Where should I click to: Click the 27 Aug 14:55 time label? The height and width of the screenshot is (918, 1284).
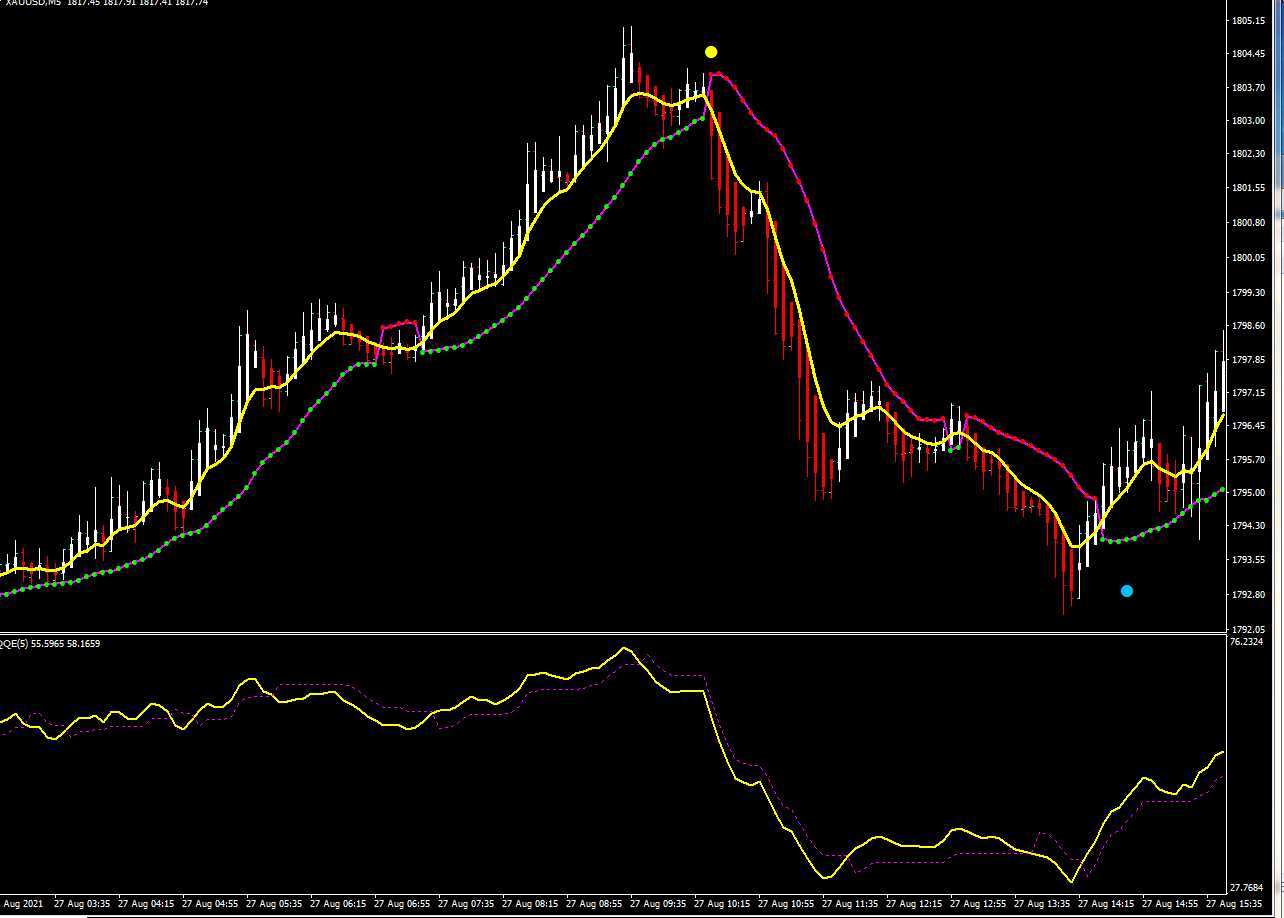pos(1170,904)
